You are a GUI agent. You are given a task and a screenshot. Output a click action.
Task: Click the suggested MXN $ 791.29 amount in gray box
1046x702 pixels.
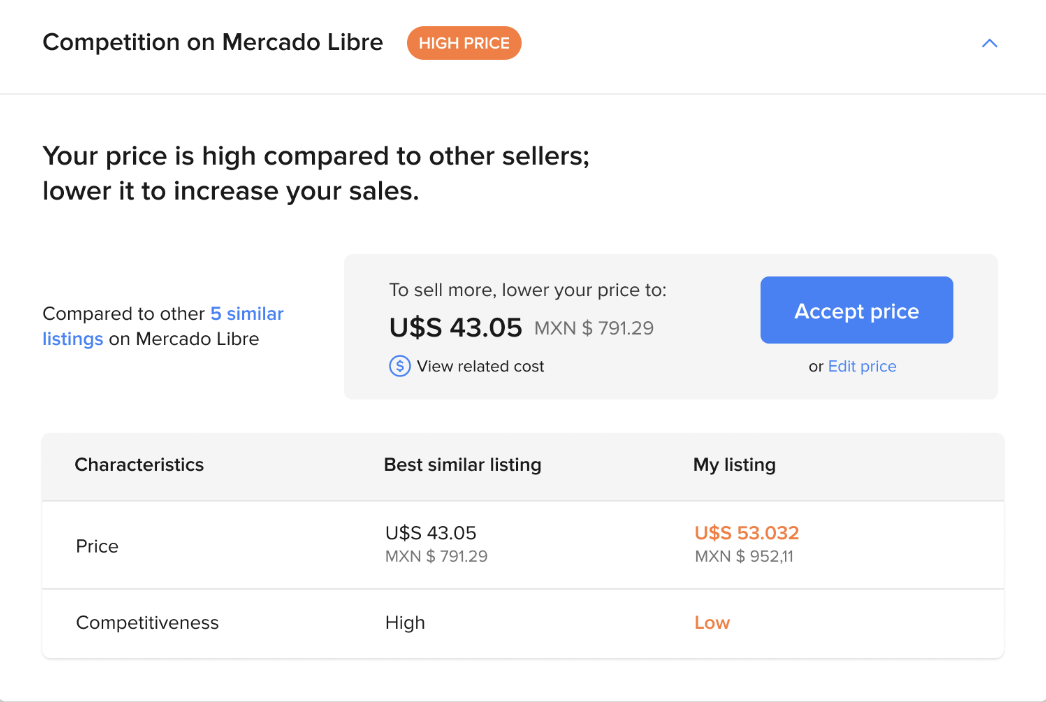tap(594, 328)
